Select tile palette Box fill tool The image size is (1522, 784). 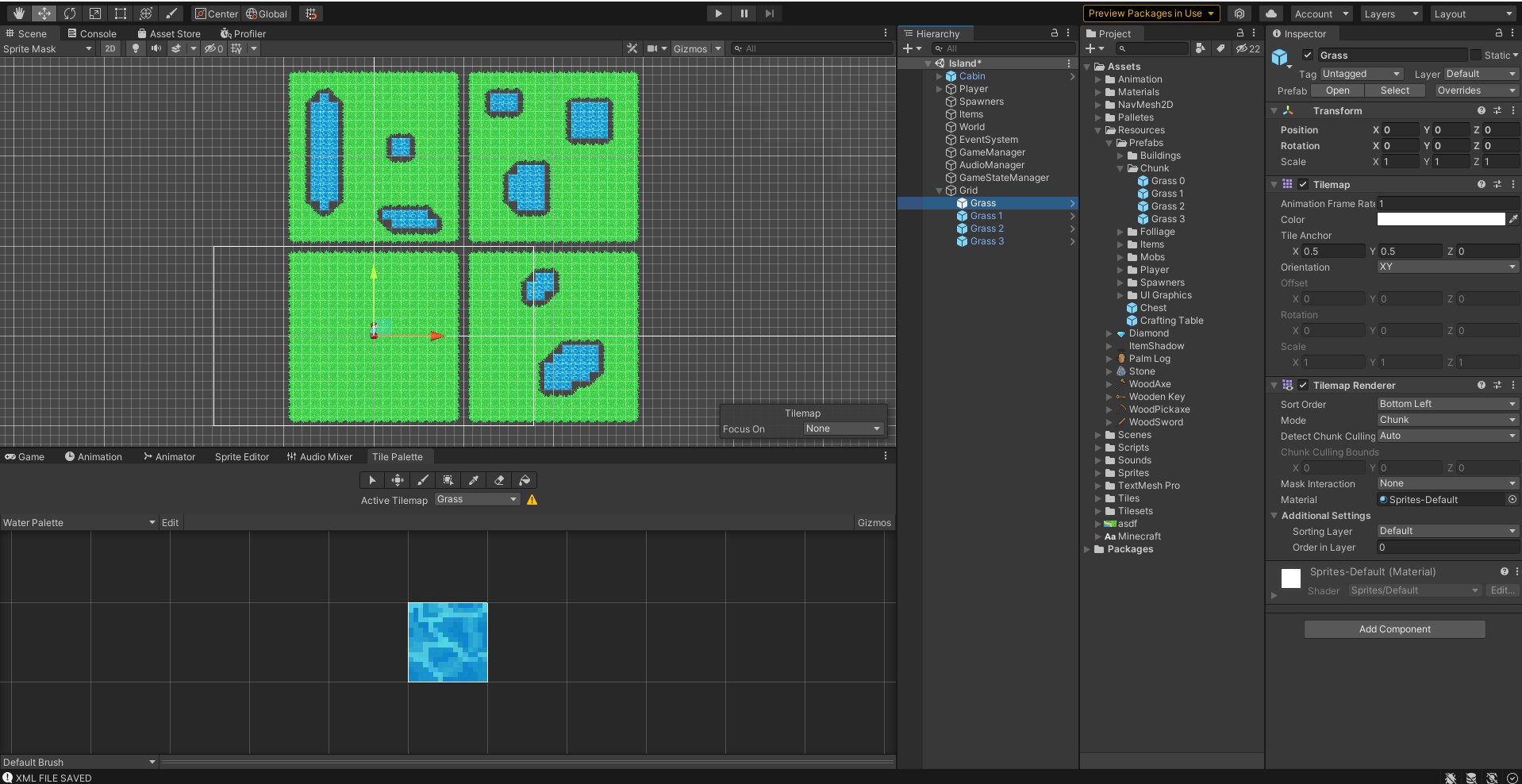pos(448,480)
